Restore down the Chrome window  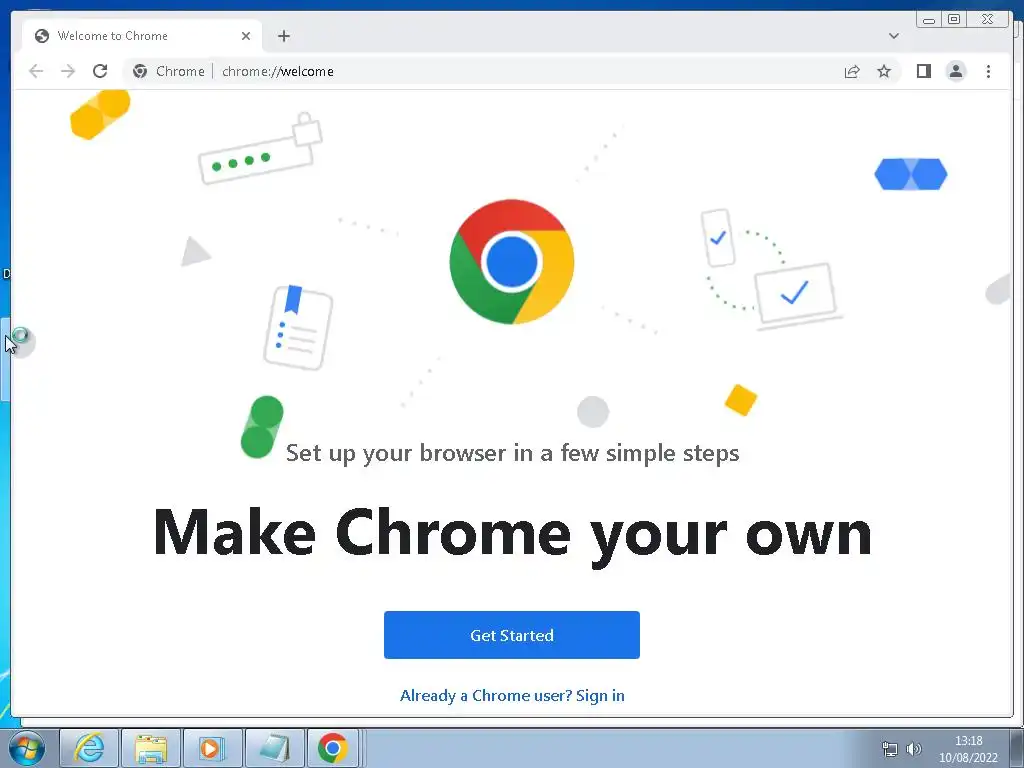pos(953,20)
